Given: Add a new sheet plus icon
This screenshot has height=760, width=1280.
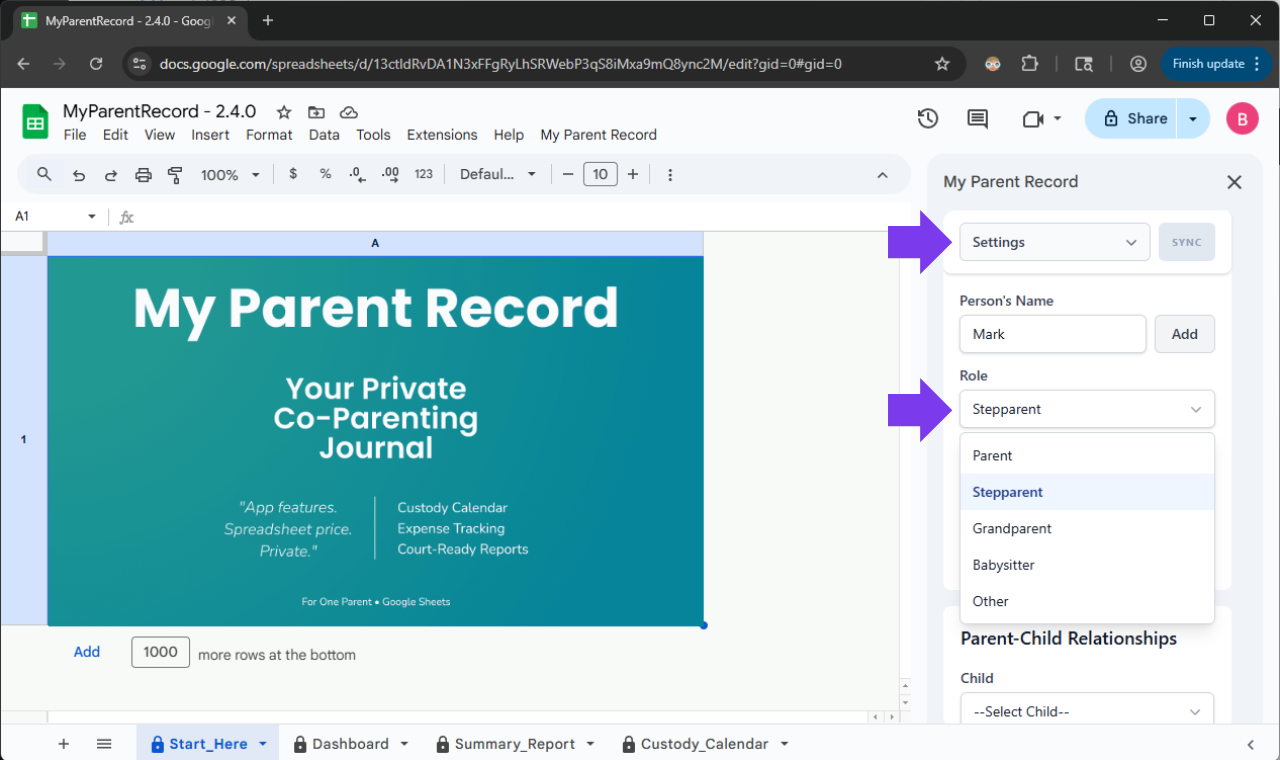Looking at the screenshot, I should [x=64, y=744].
